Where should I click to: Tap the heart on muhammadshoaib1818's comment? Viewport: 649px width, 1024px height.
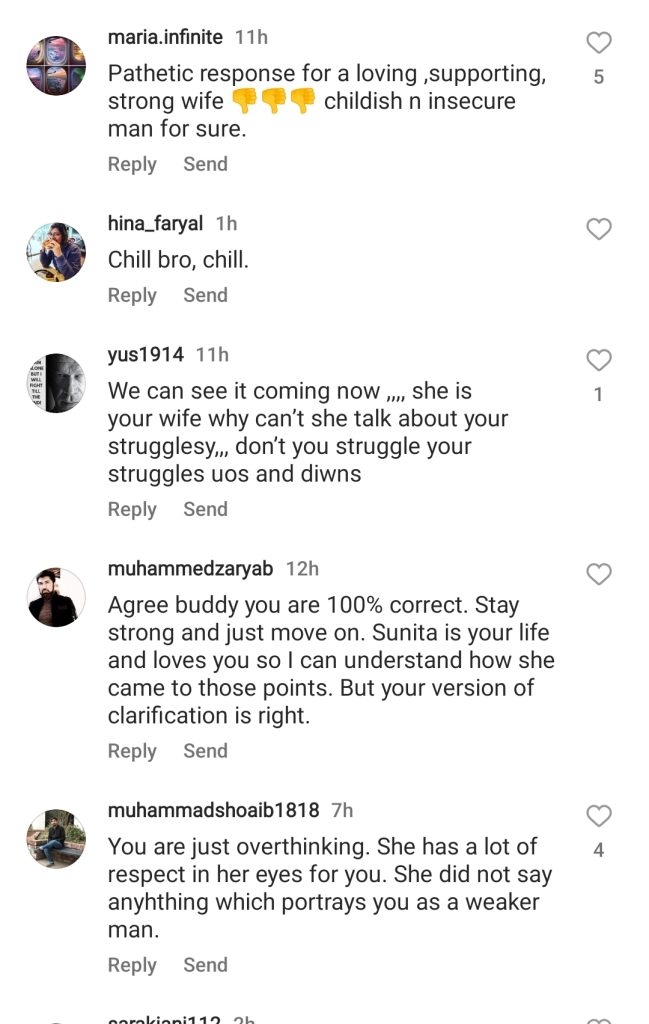(598, 816)
